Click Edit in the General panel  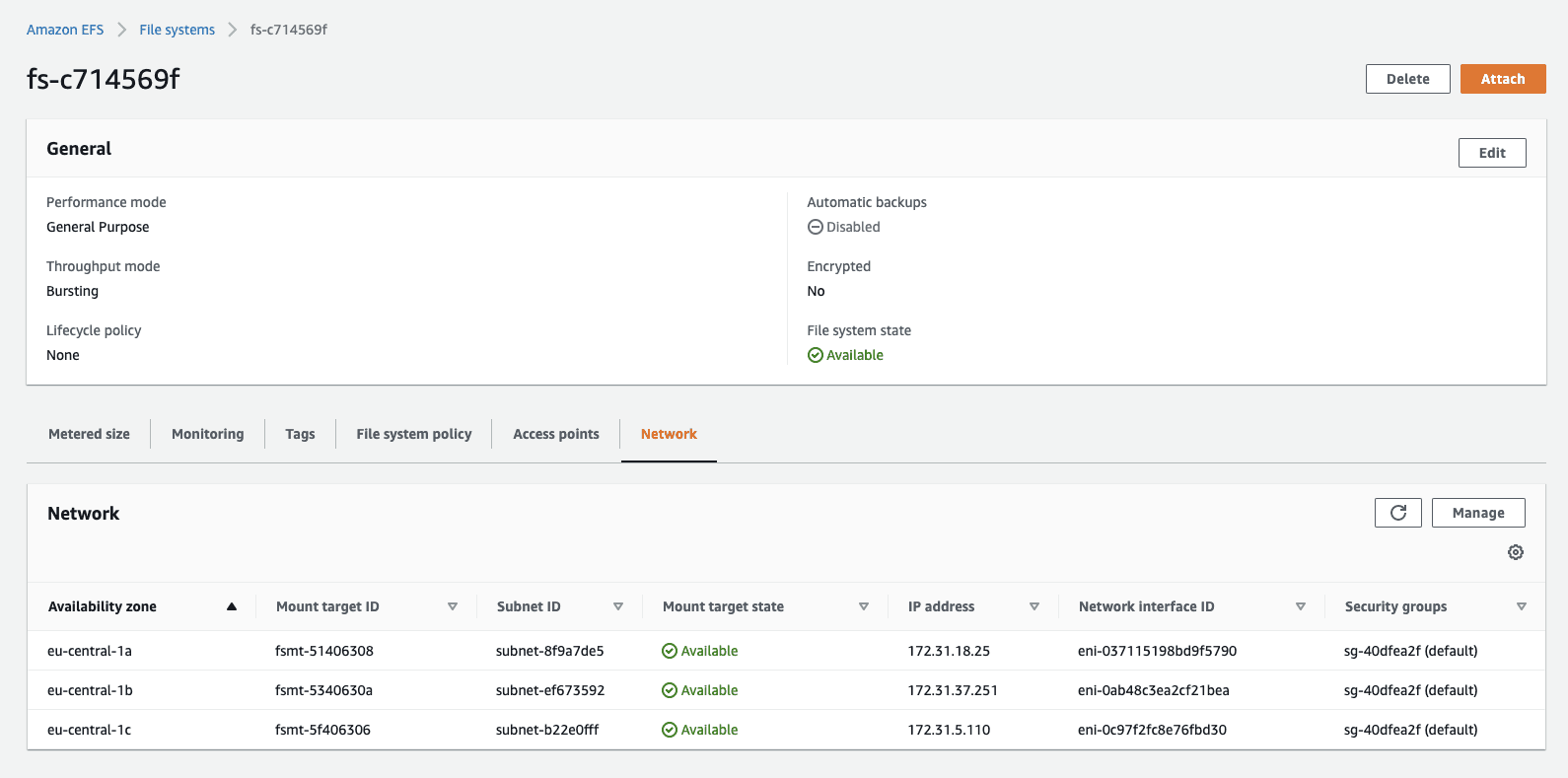pos(1492,153)
